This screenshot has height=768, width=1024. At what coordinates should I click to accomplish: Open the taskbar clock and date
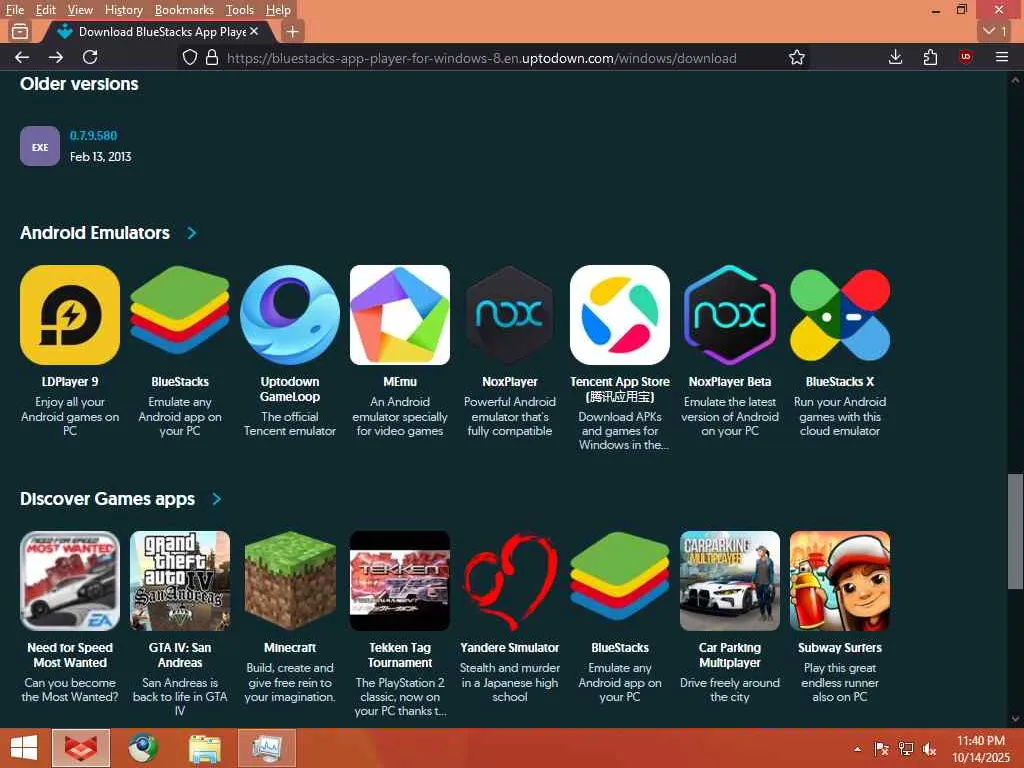coord(981,749)
